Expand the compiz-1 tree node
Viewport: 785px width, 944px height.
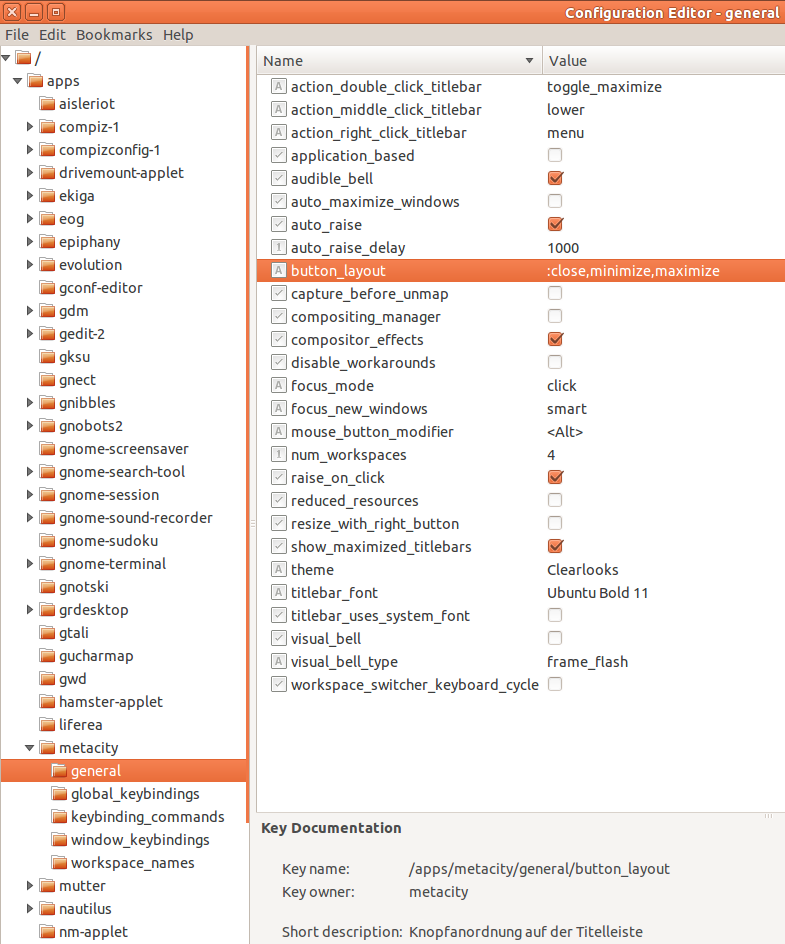click(30, 127)
